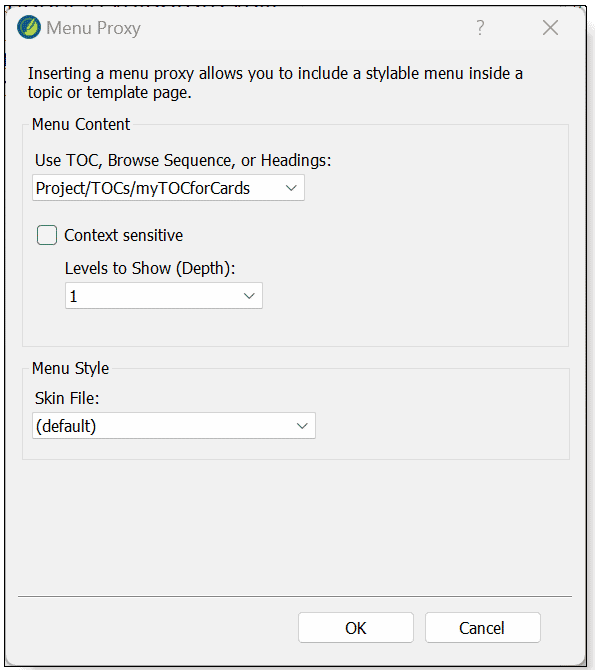Click the menu proxy description text
The width and height of the screenshot is (595, 670).
pos(275,83)
